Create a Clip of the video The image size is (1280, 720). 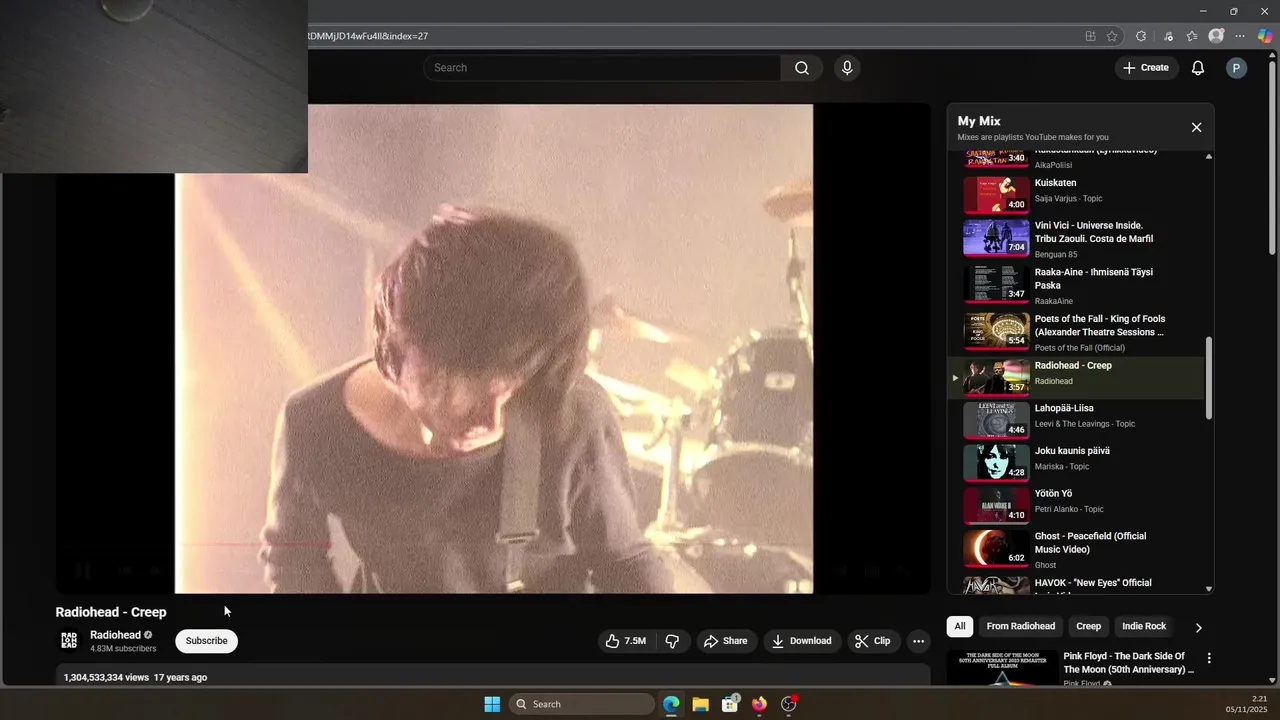coord(872,641)
